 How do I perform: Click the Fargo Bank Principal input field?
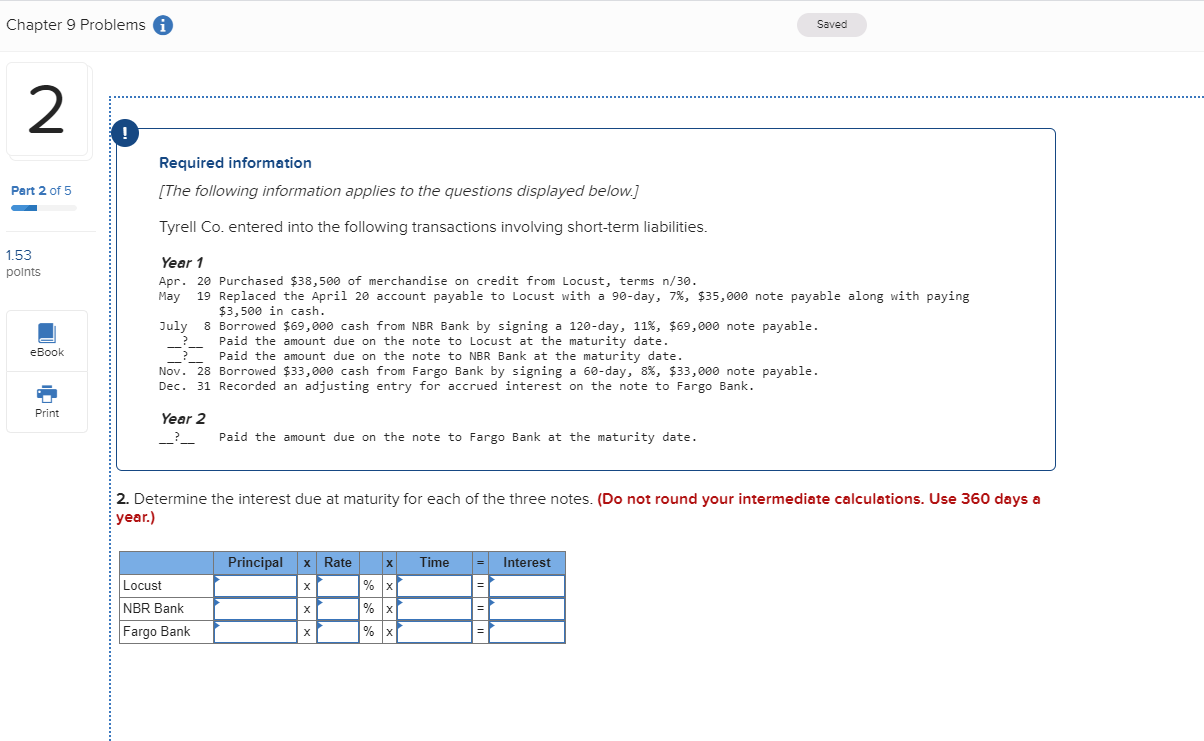tap(255, 632)
